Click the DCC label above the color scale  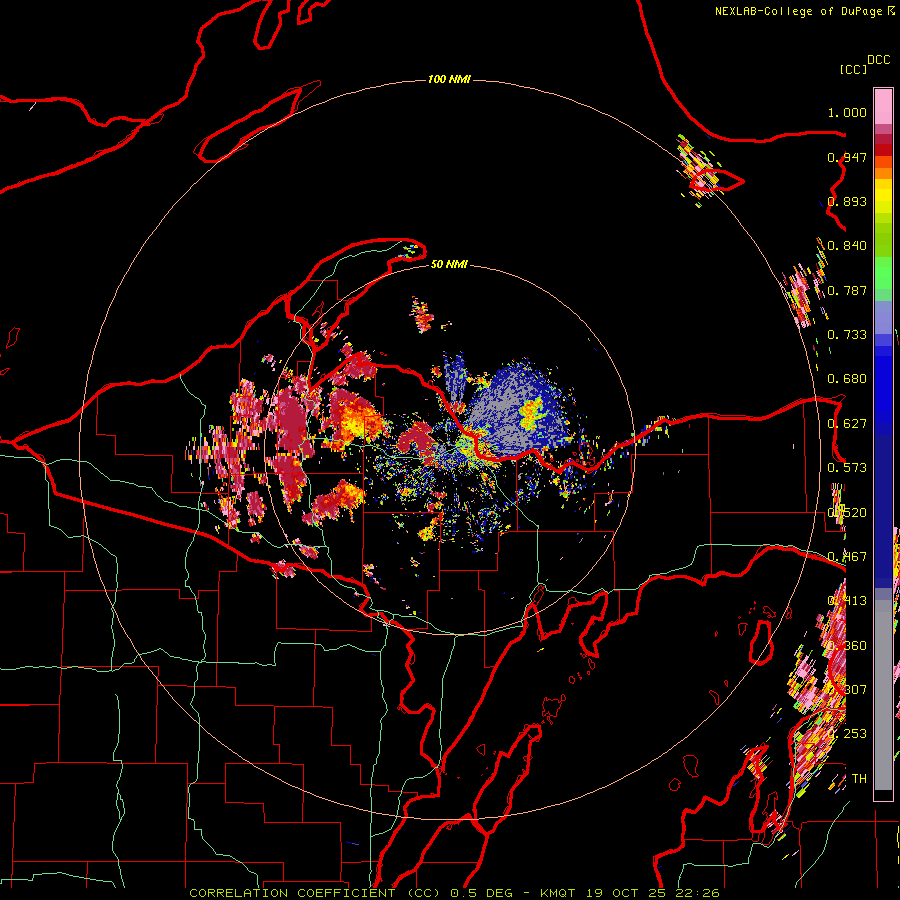click(x=878, y=60)
